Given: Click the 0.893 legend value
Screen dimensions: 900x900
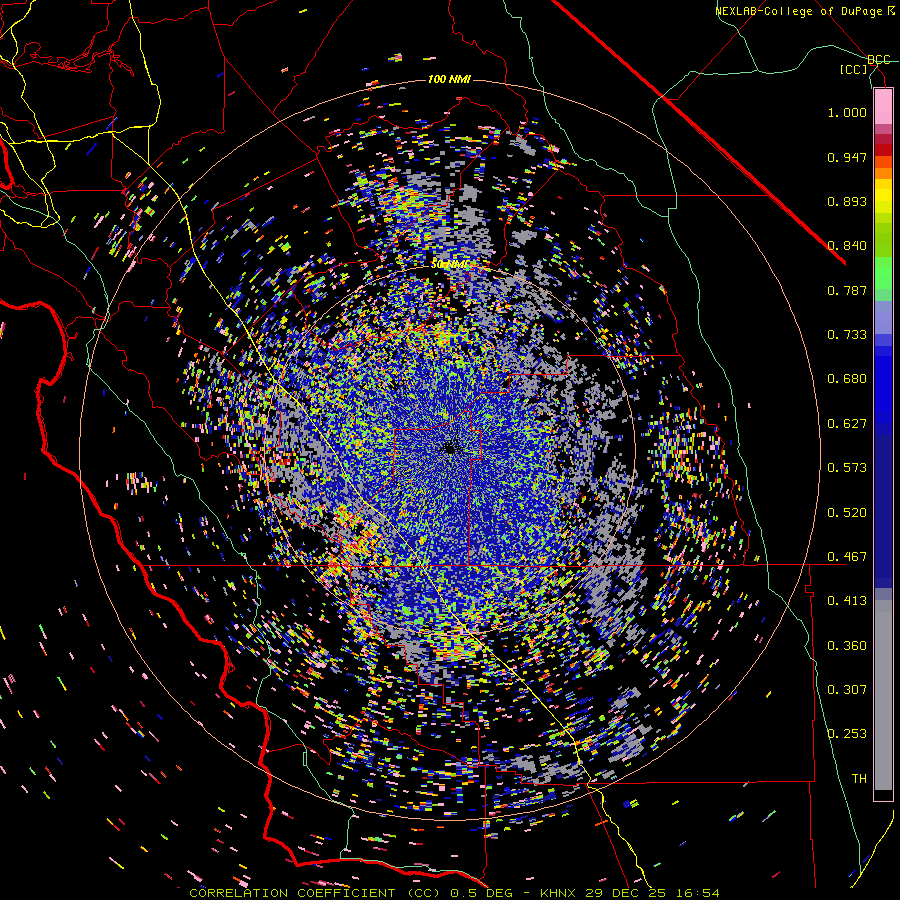Looking at the screenshot, I should click(x=847, y=201).
